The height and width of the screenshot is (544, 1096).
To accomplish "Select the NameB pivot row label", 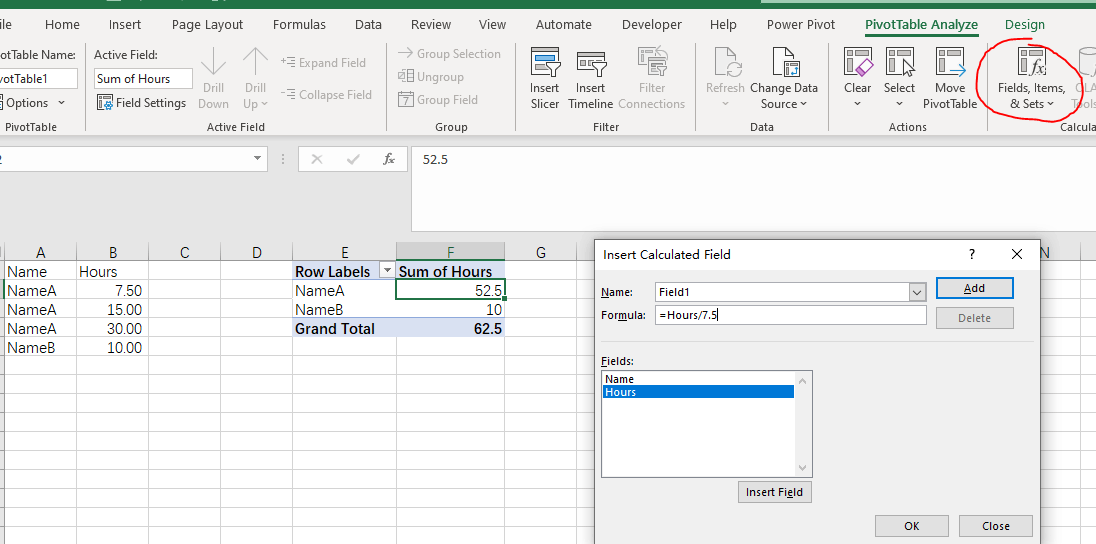I will (345, 310).
